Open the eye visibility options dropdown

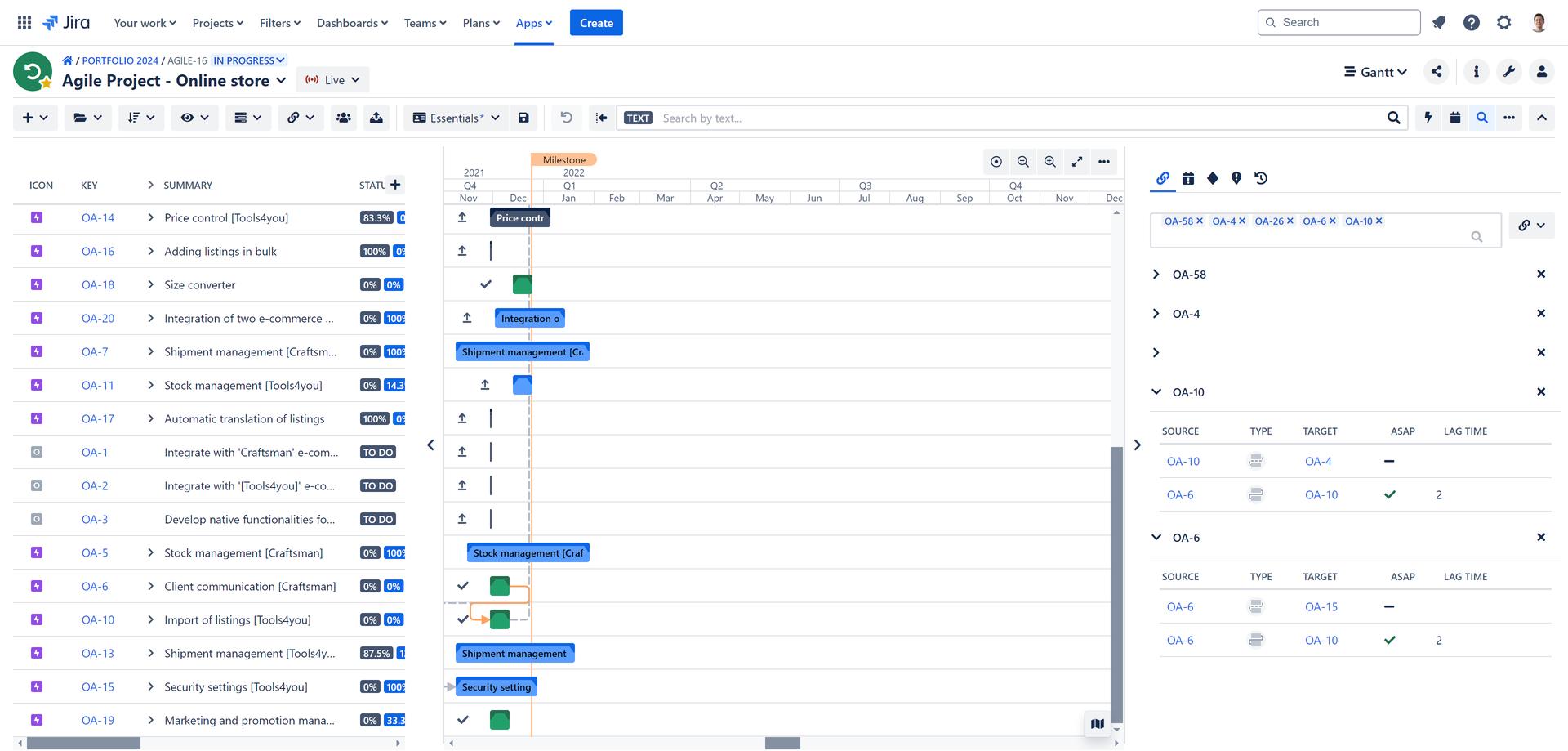click(194, 118)
